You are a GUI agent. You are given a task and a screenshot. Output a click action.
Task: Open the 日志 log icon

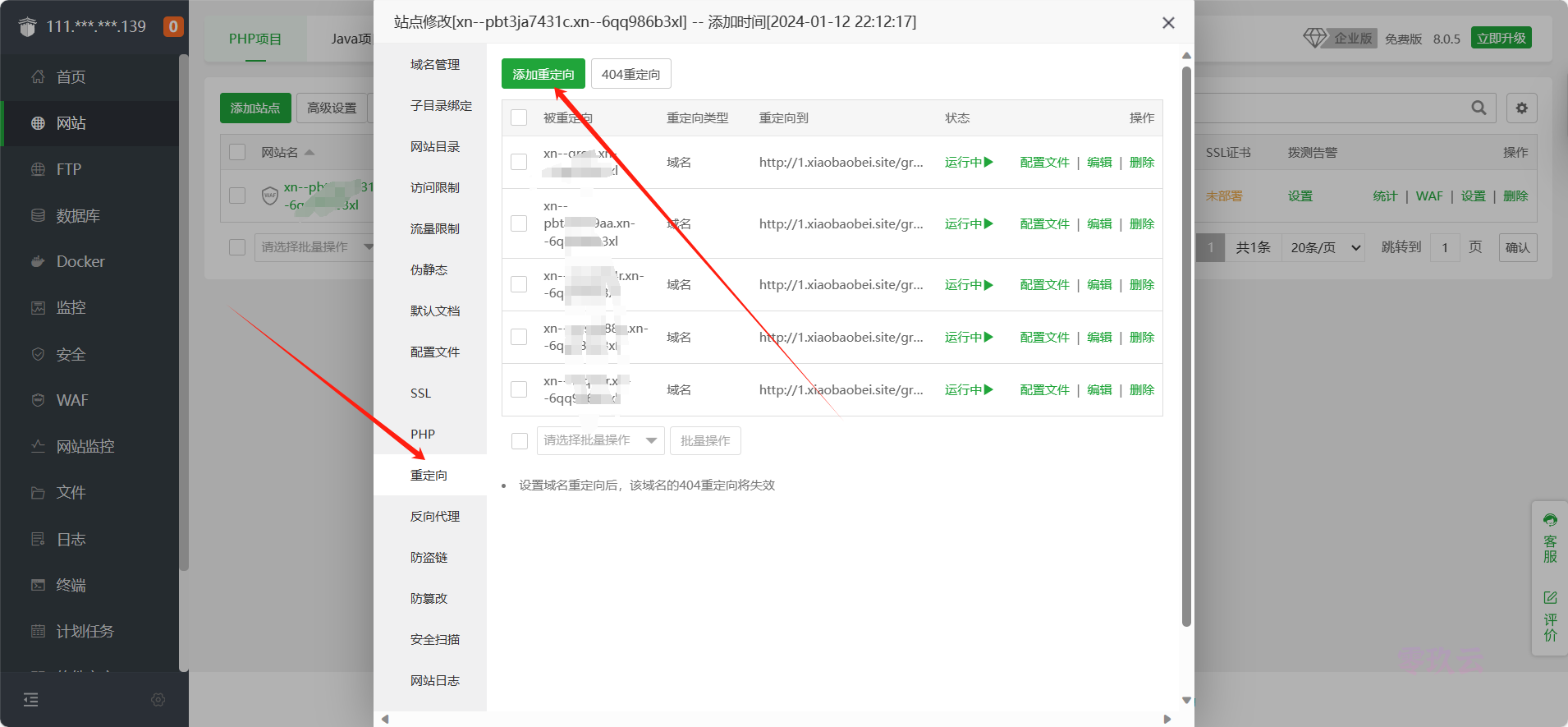tap(38, 539)
